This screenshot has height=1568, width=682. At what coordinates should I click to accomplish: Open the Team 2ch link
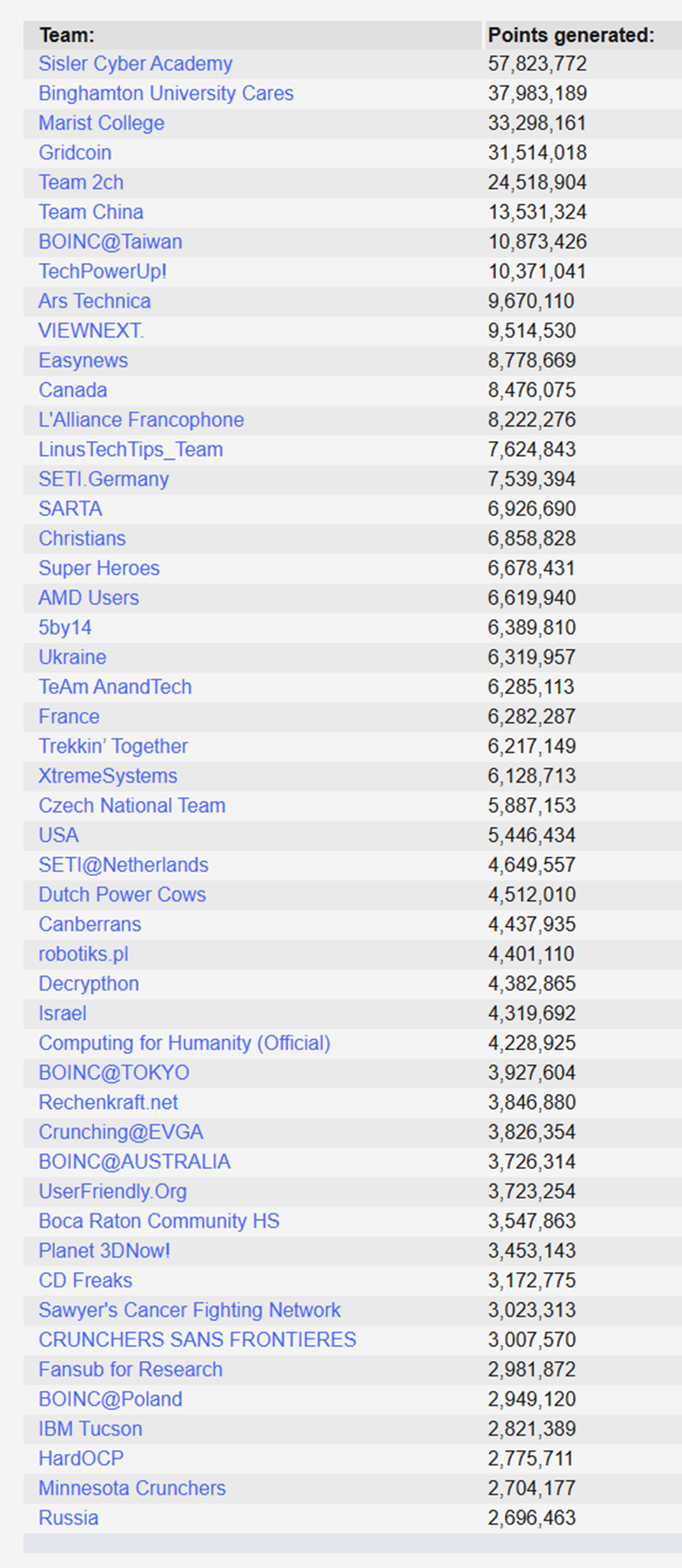tap(81, 183)
